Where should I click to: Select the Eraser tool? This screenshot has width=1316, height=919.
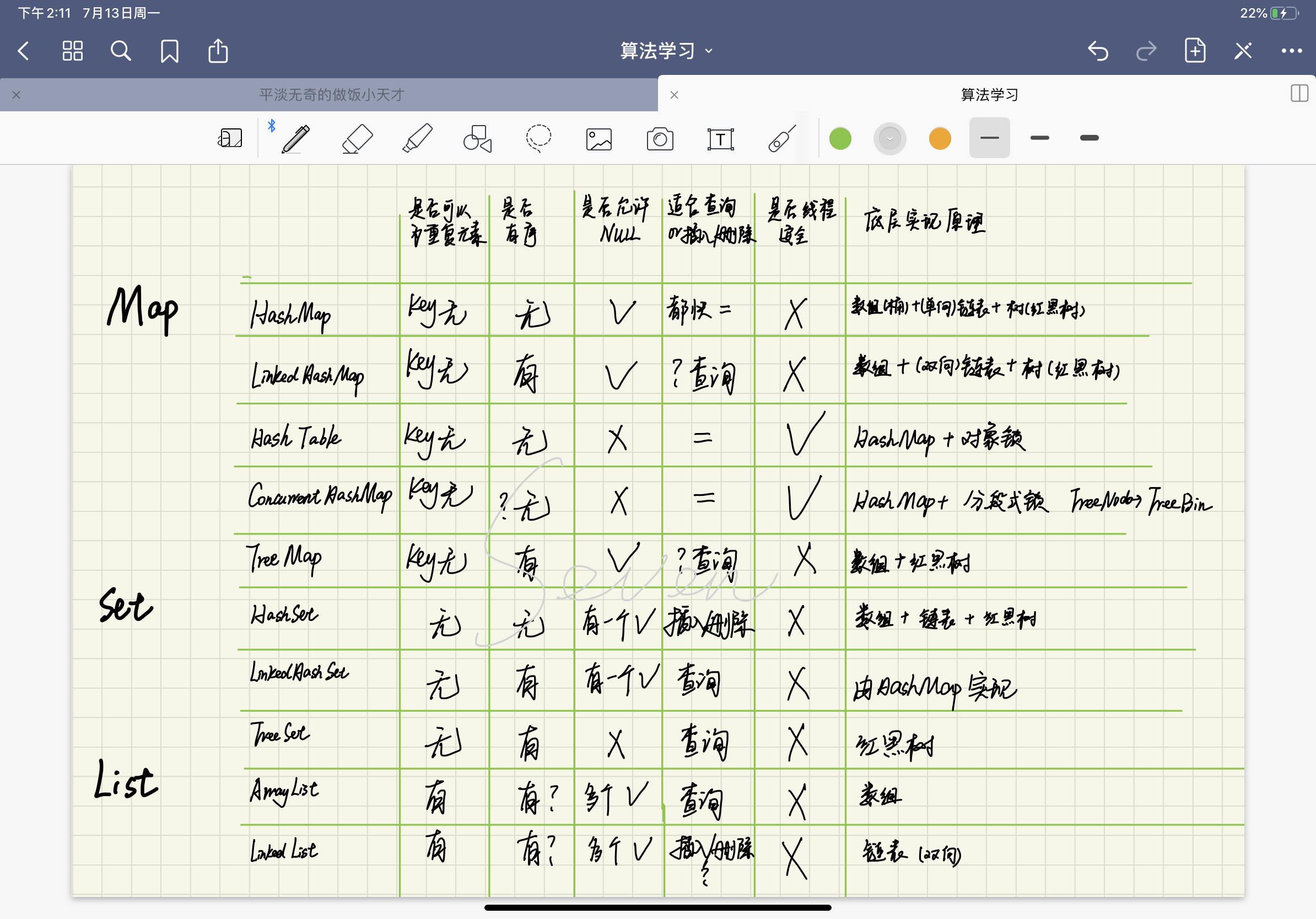coord(358,138)
